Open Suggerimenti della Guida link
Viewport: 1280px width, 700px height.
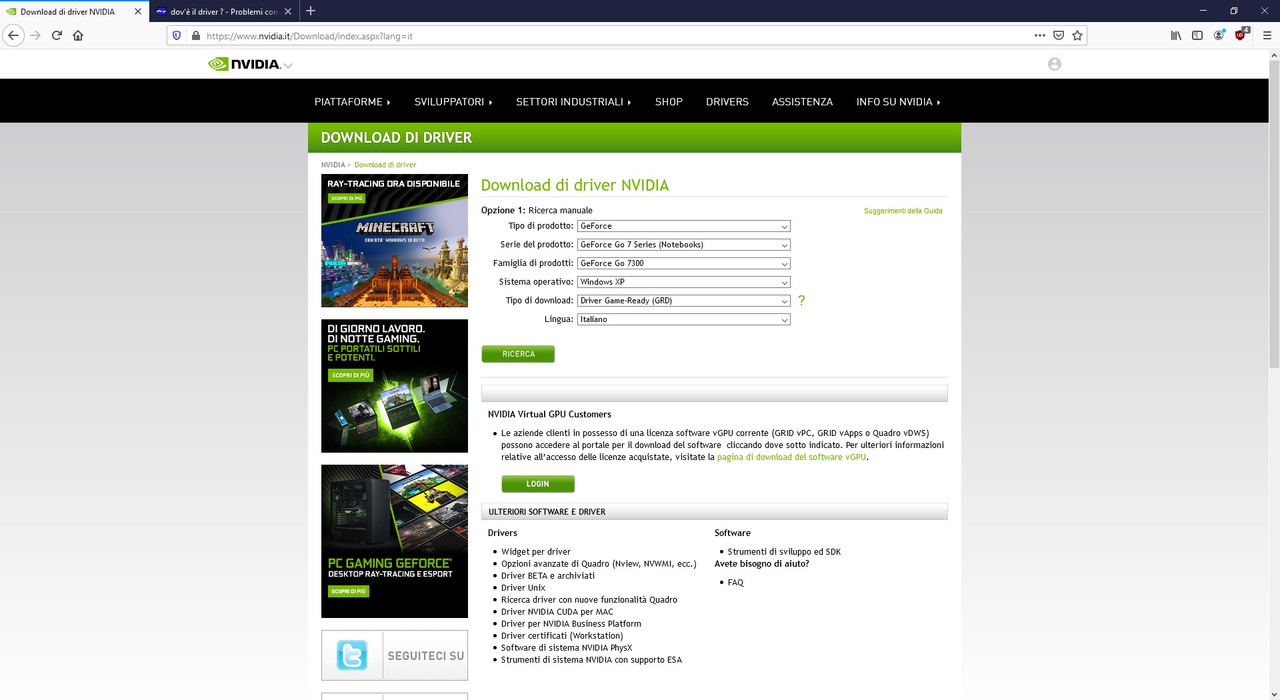click(x=903, y=211)
